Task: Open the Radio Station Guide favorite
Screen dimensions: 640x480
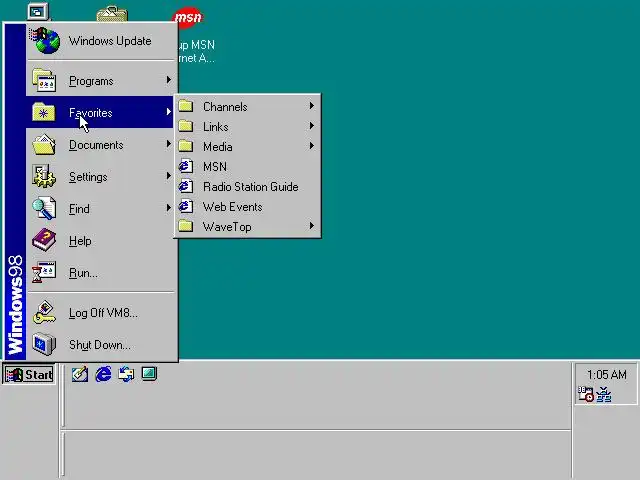Action: coord(247,187)
